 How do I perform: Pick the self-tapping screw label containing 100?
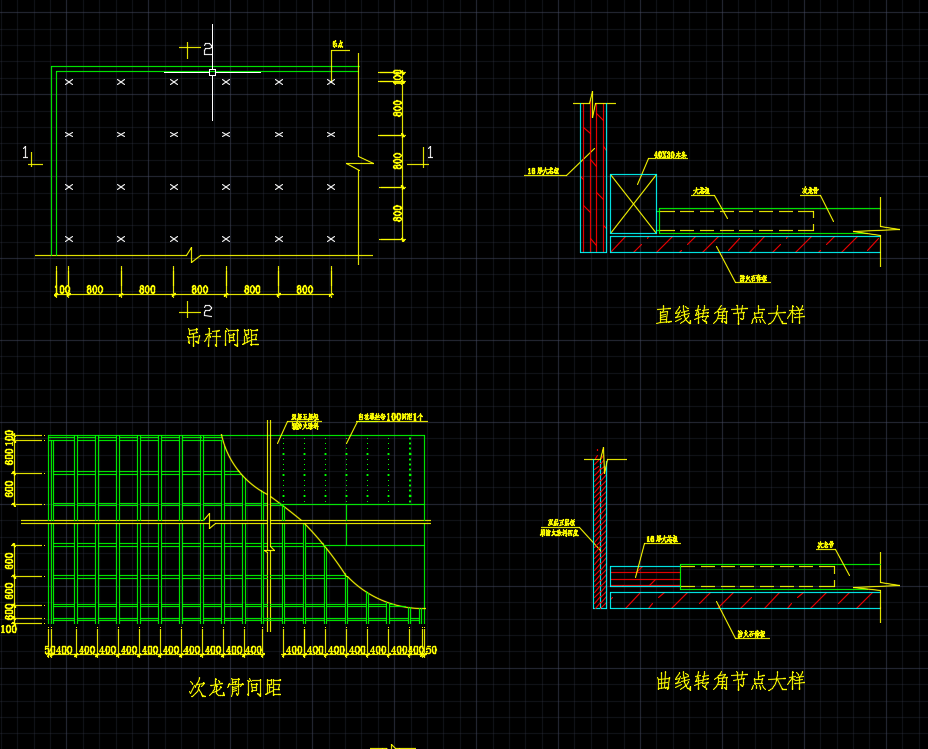click(x=391, y=417)
